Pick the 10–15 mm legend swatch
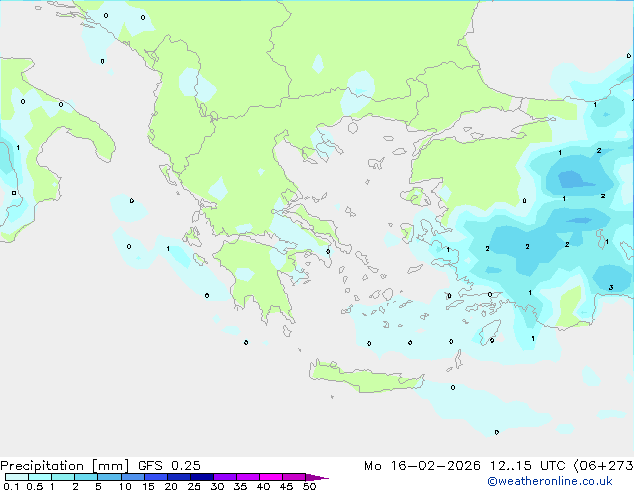This screenshot has height=490, width=634. click(x=132, y=477)
